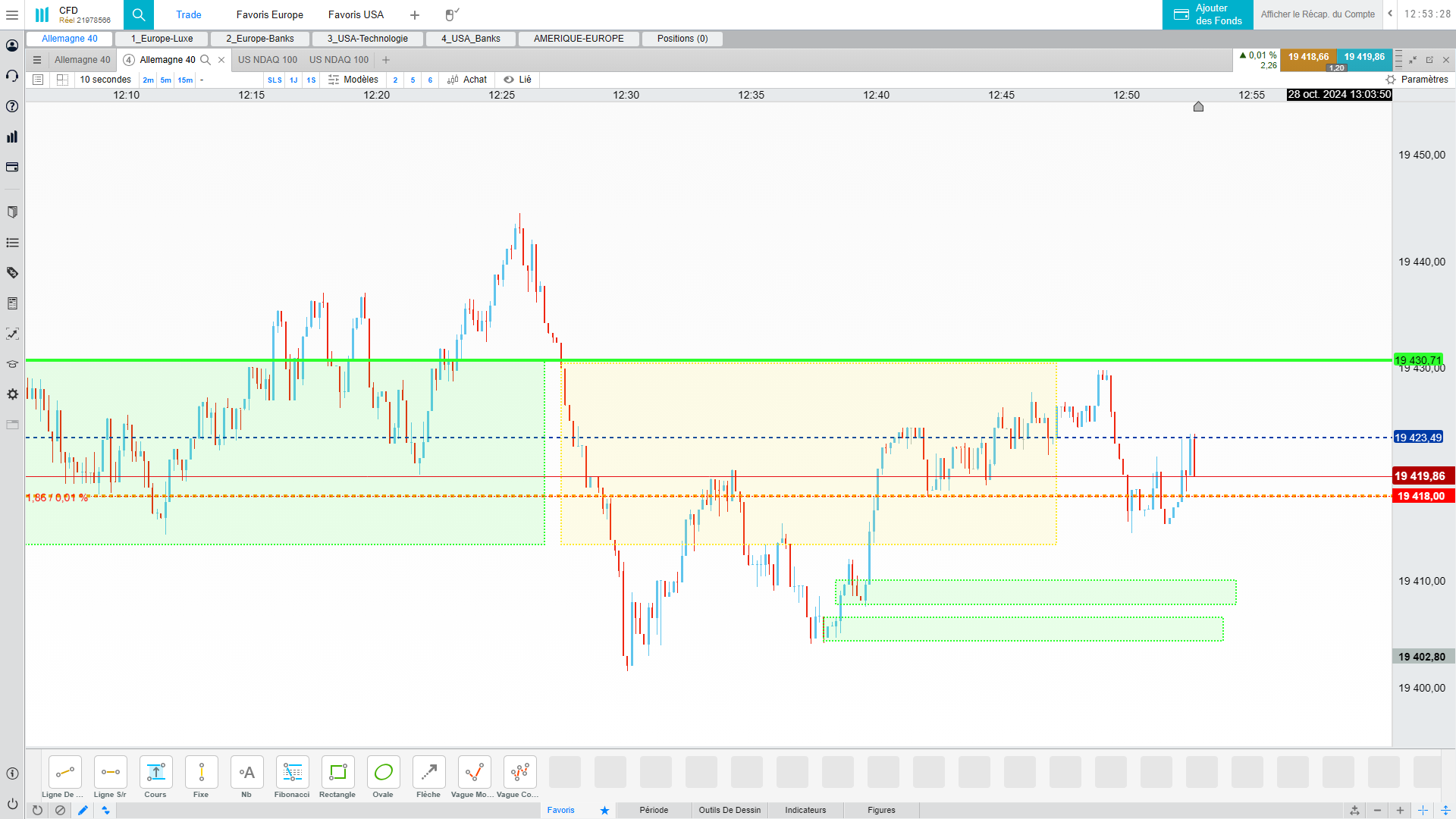Expand the Modèles templates menu
Screen dimensions: 1456x819
(x=353, y=80)
